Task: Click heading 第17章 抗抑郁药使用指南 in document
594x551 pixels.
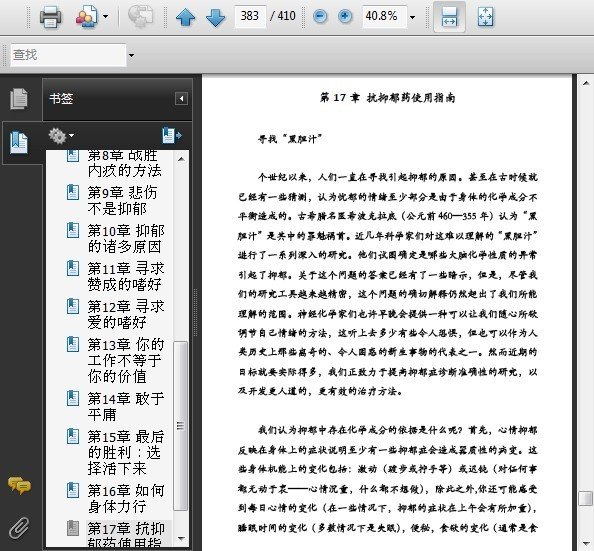Action: 387,98
